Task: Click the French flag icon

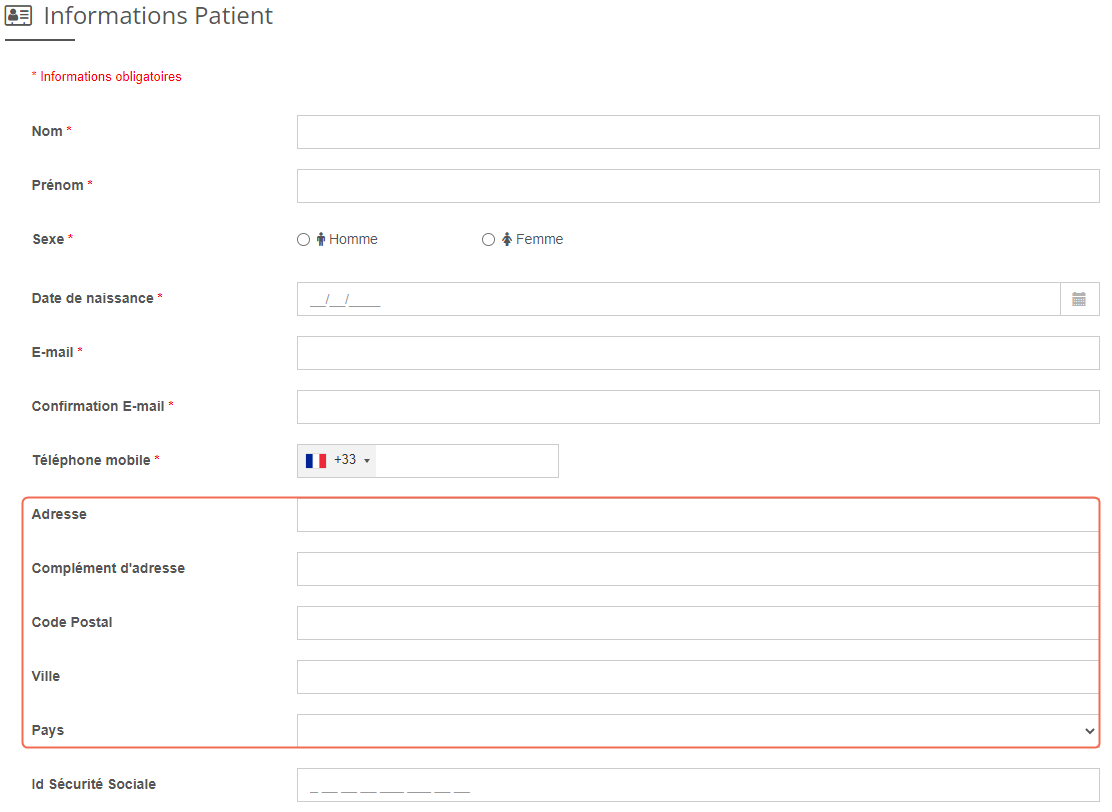Action: tap(316, 461)
